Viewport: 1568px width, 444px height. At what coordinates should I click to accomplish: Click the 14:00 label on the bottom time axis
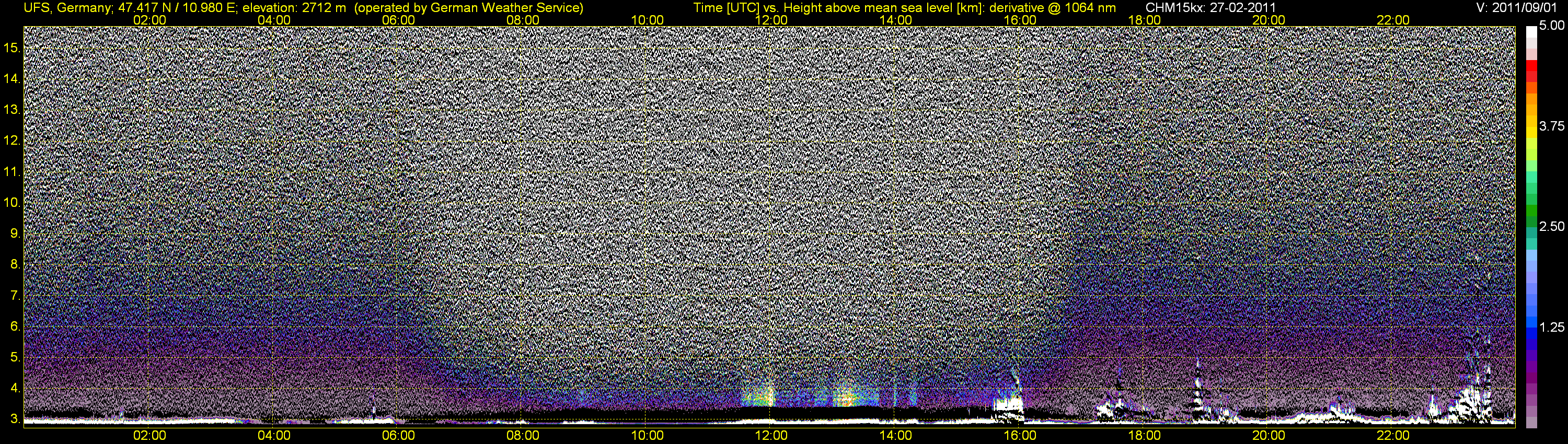tap(895, 436)
